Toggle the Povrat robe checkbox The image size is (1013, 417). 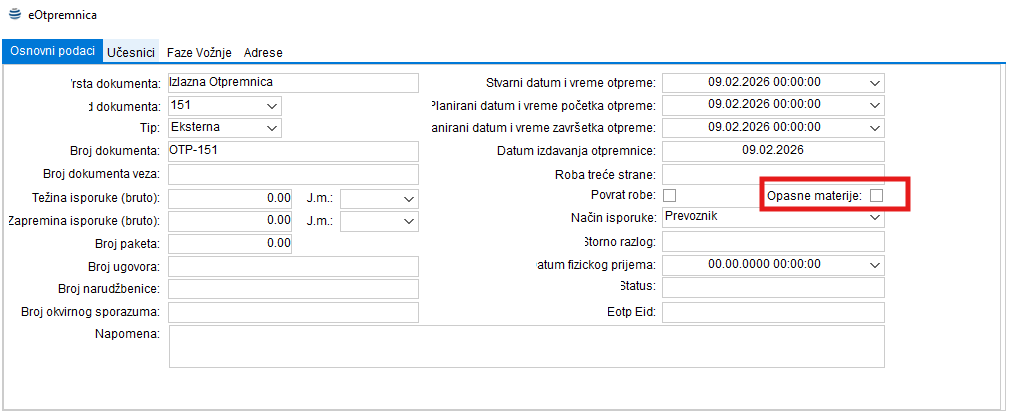pyautogui.click(x=669, y=196)
